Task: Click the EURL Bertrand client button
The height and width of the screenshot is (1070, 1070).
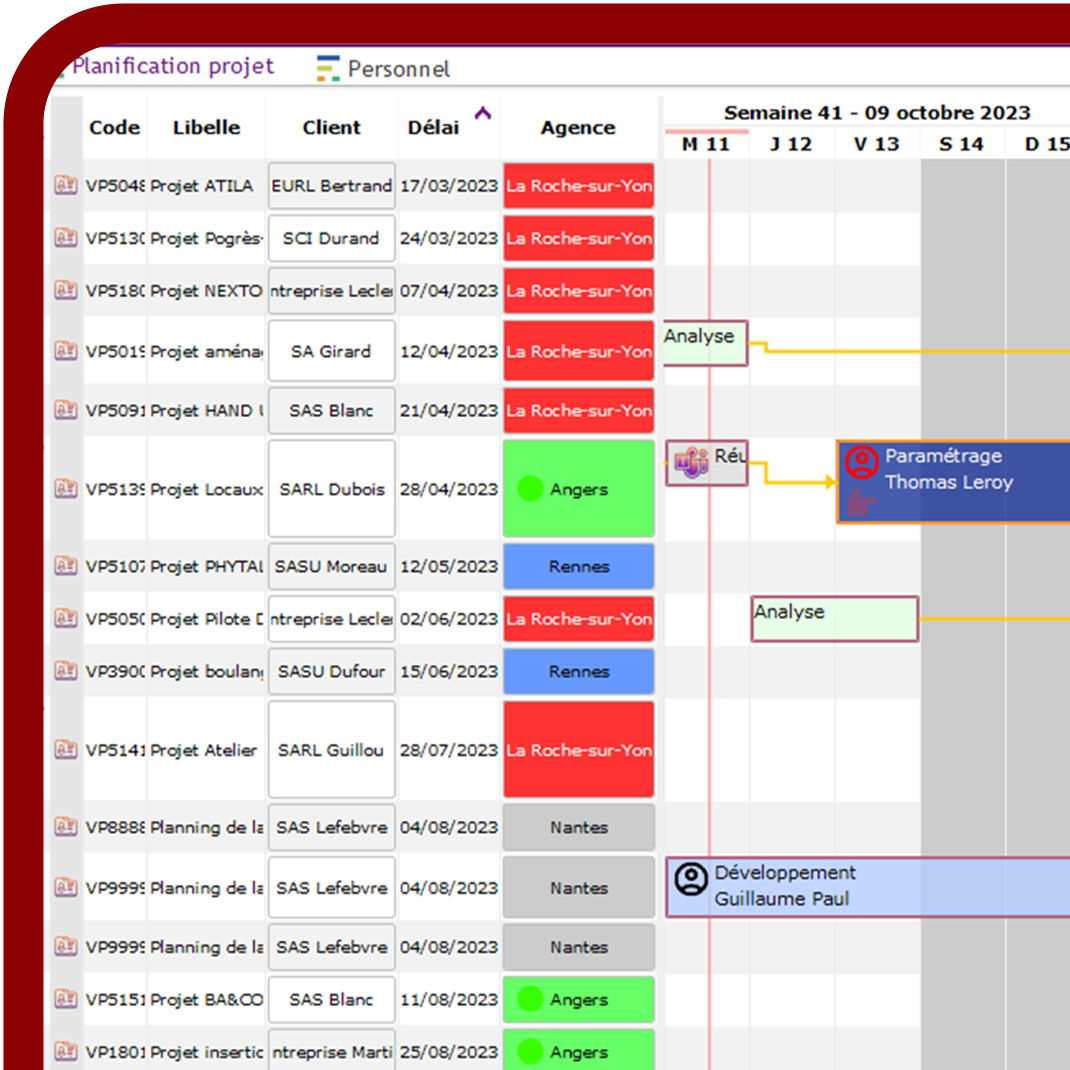Action: pos(331,186)
